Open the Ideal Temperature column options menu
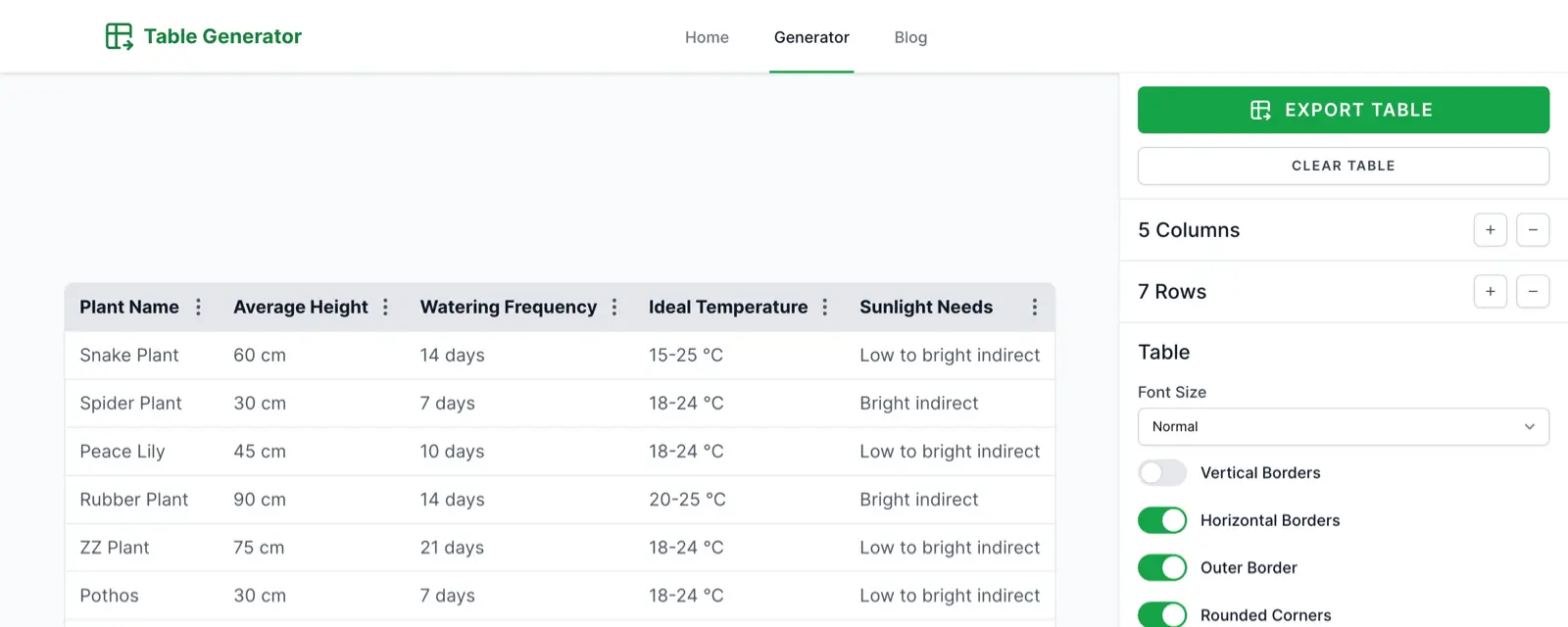 825,308
